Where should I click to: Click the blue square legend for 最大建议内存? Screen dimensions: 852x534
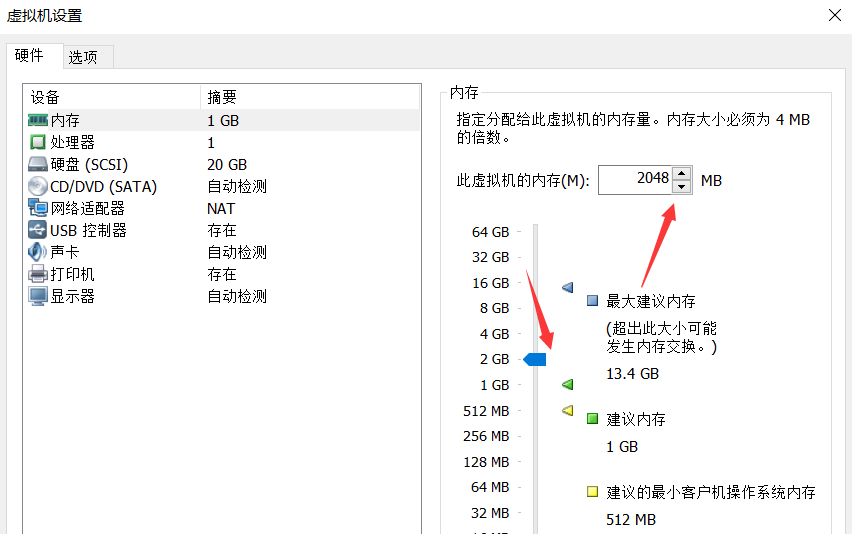(x=592, y=300)
